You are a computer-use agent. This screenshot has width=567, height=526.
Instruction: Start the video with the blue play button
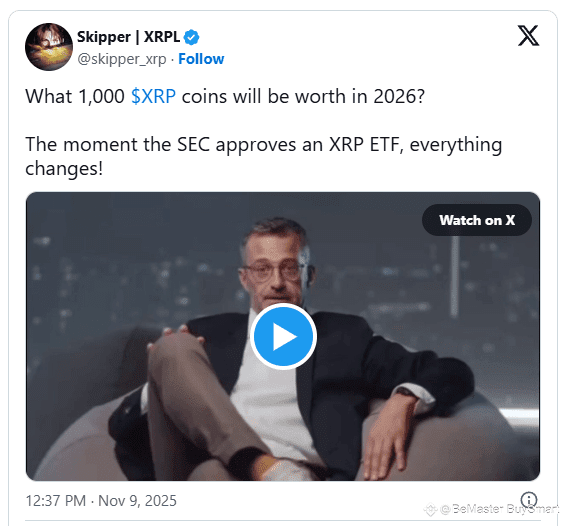point(283,337)
